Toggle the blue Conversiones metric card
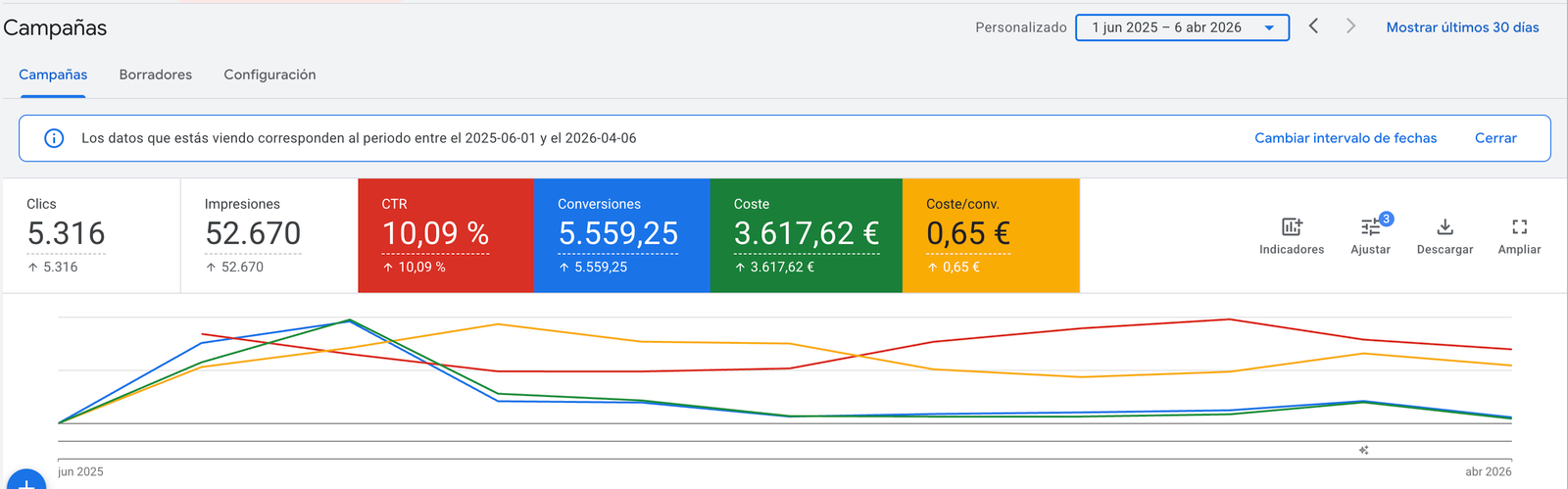The height and width of the screenshot is (489, 1568). click(x=622, y=235)
